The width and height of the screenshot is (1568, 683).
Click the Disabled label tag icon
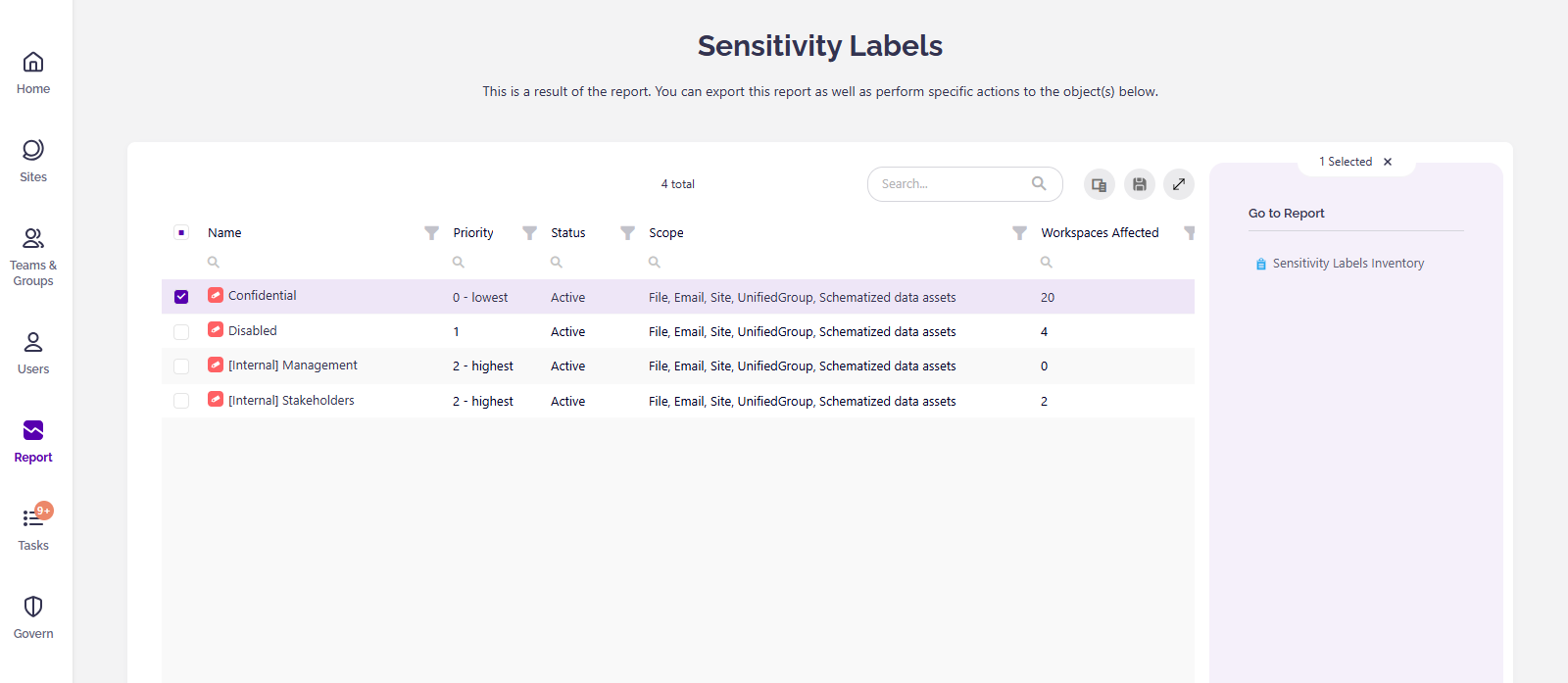coord(216,330)
